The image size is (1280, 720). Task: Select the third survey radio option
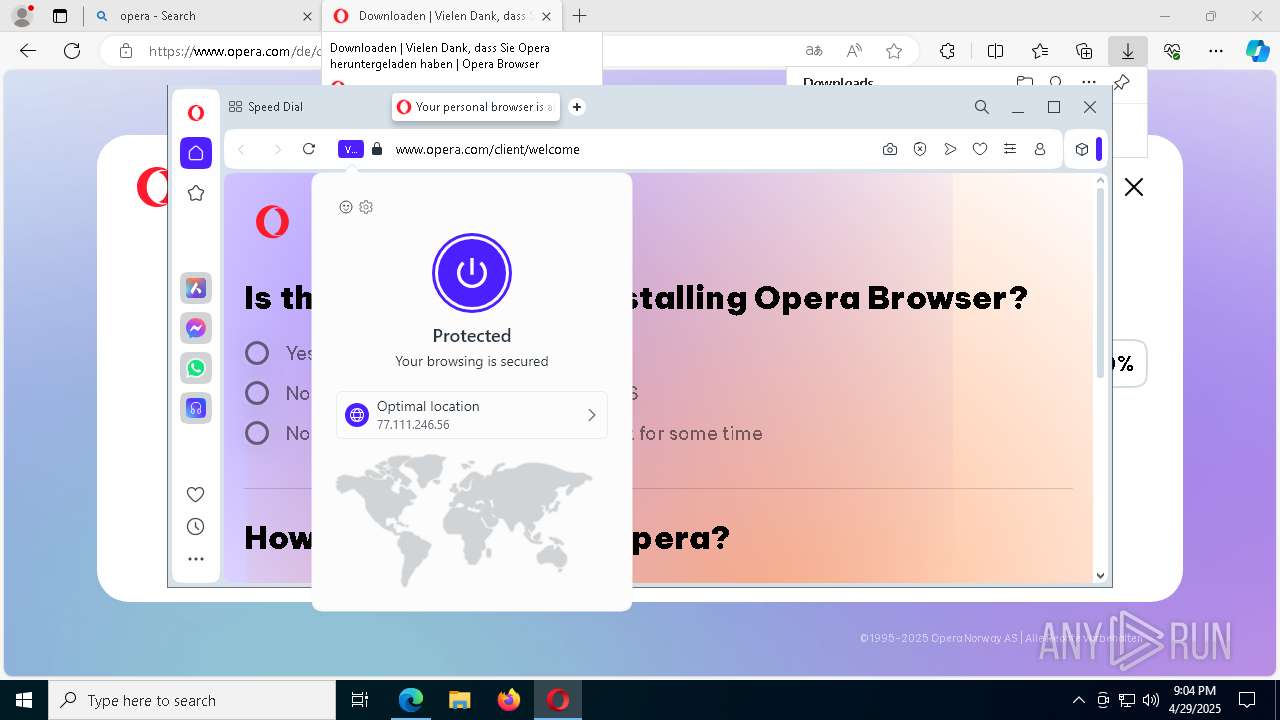pos(257,433)
